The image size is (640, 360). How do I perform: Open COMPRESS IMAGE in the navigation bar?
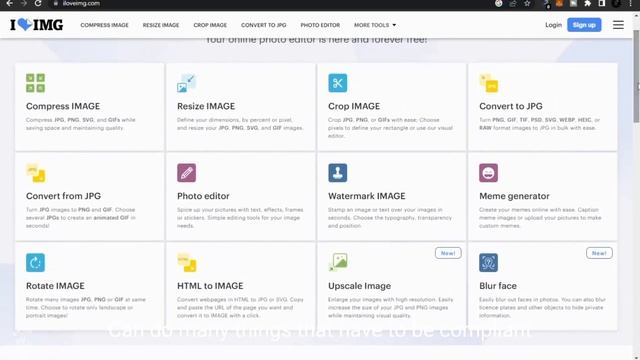click(x=104, y=25)
